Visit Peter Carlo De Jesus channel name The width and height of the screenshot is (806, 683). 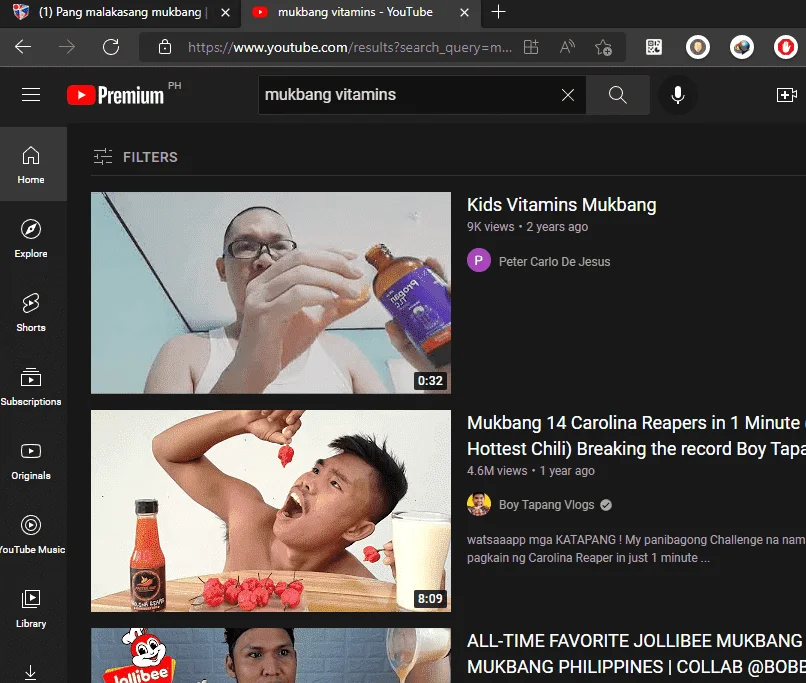(554, 262)
